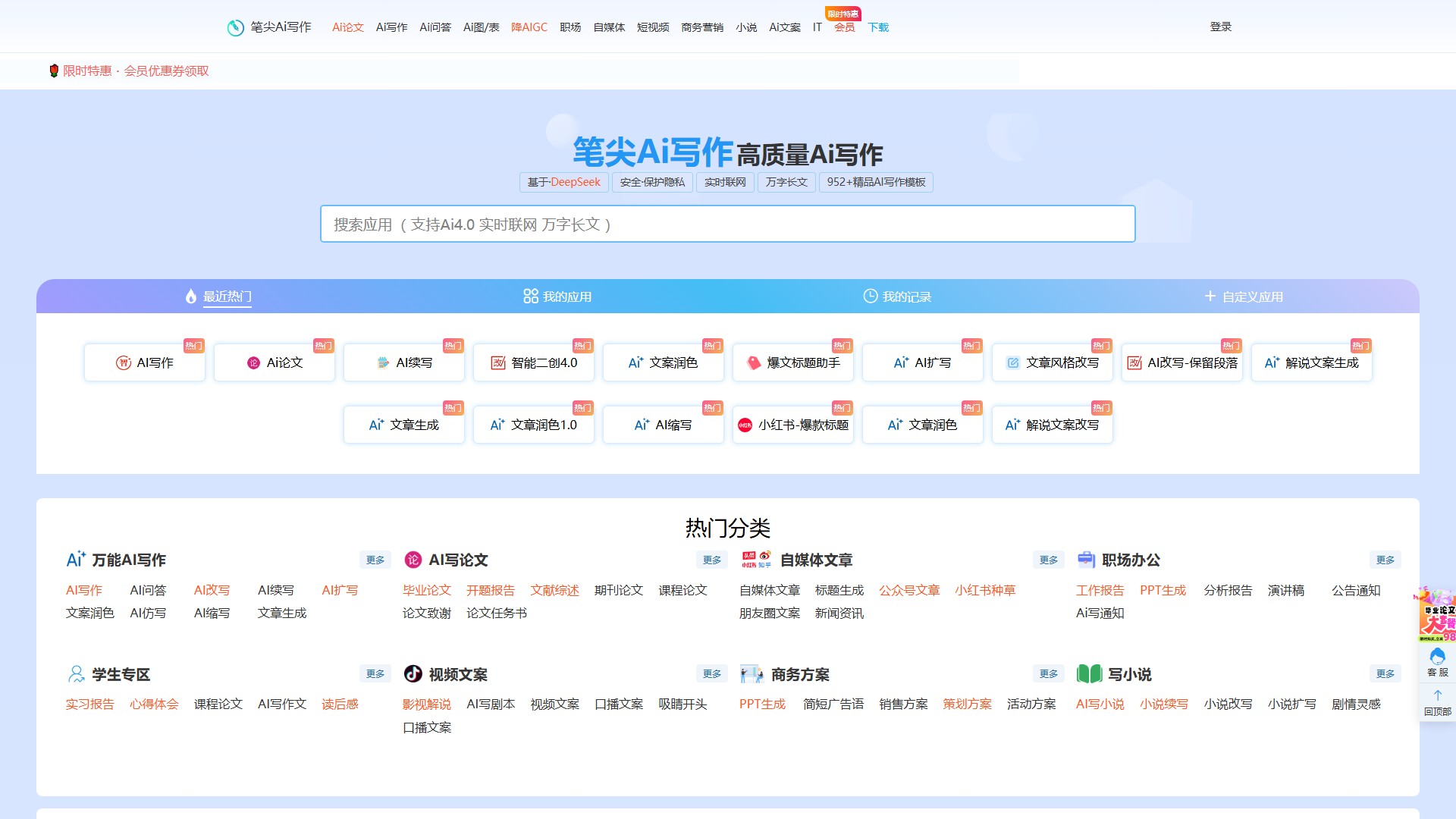Click the 写小说 book category icon
The width and height of the screenshot is (1456, 819).
pos(1089,673)
